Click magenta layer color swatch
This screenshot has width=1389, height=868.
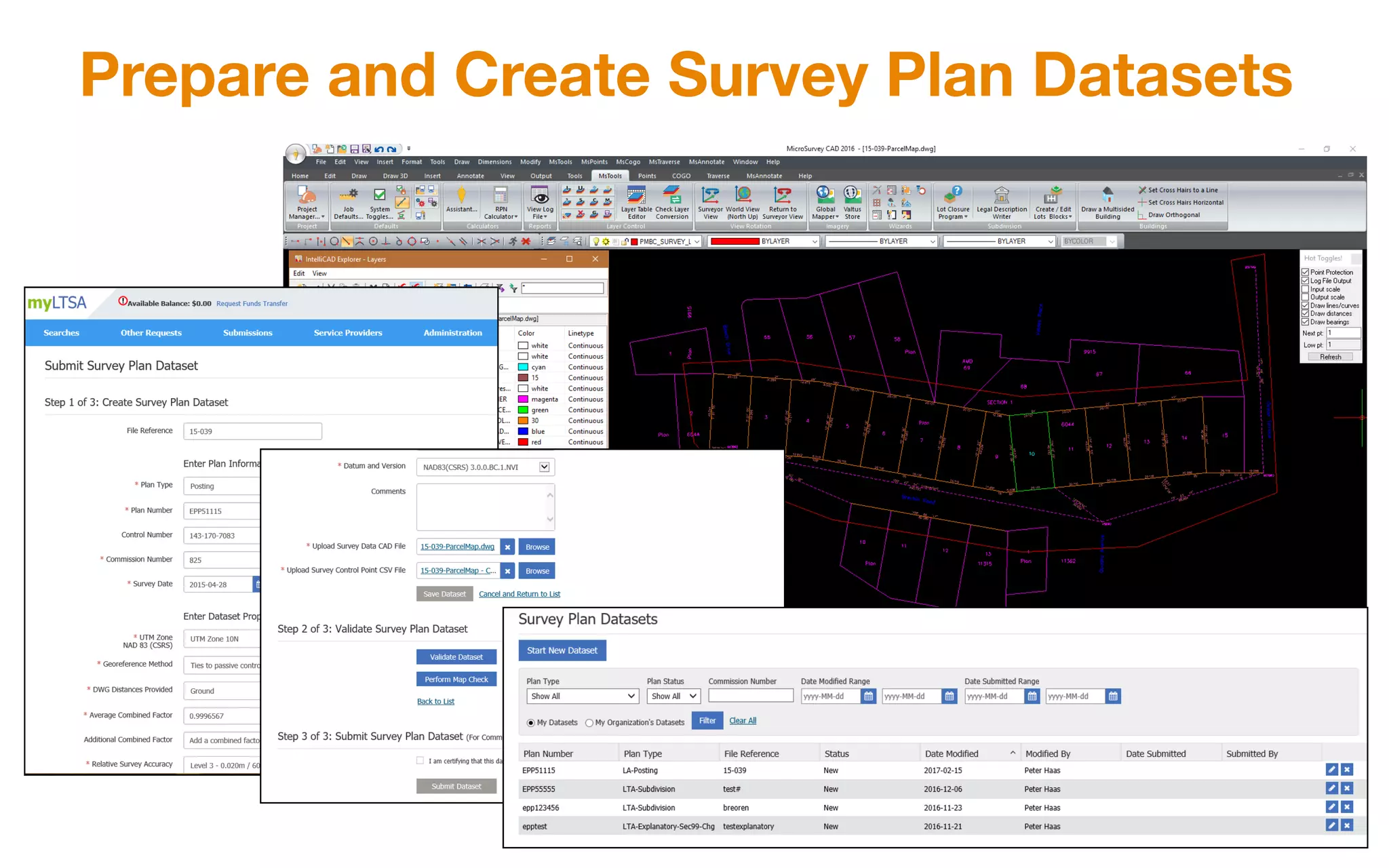[x=523, y=399]
